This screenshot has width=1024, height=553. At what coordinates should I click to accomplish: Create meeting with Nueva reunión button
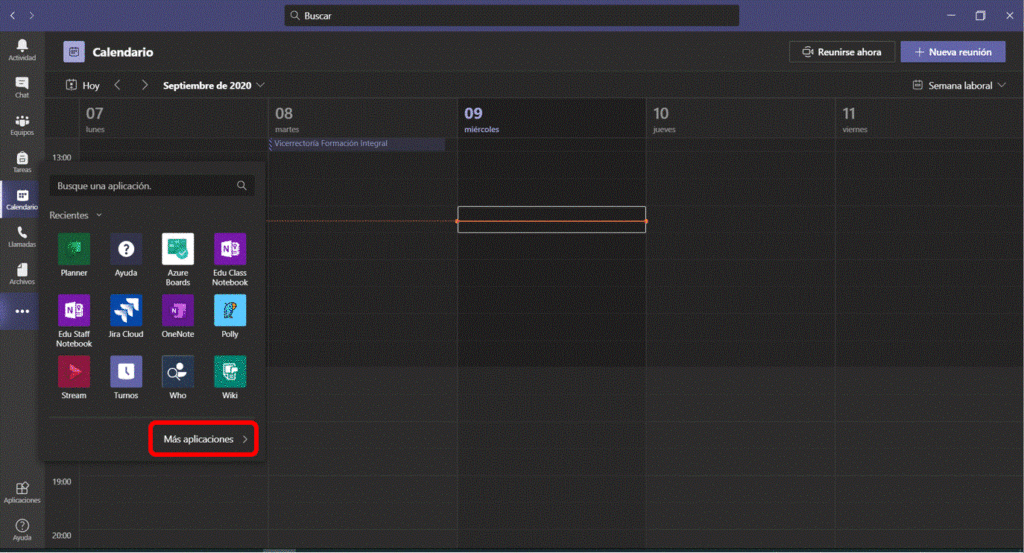952,52
